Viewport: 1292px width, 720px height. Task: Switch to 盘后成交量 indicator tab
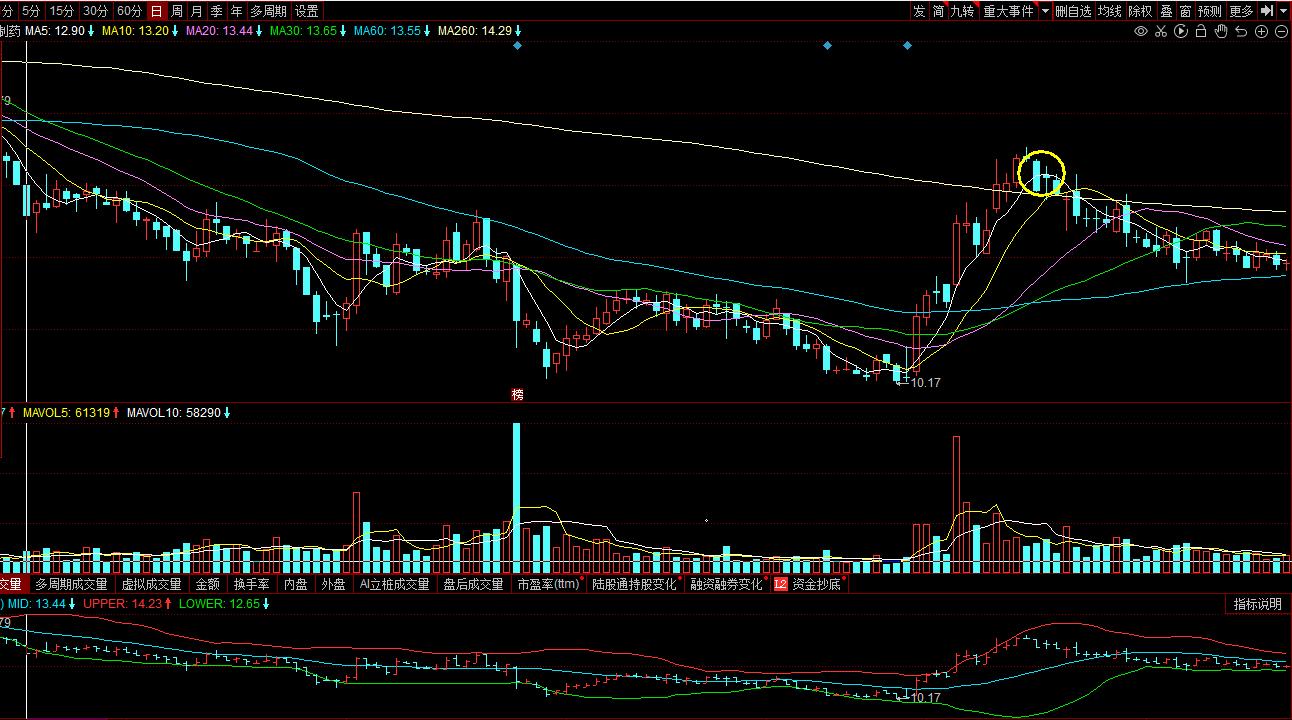(473, 584)
